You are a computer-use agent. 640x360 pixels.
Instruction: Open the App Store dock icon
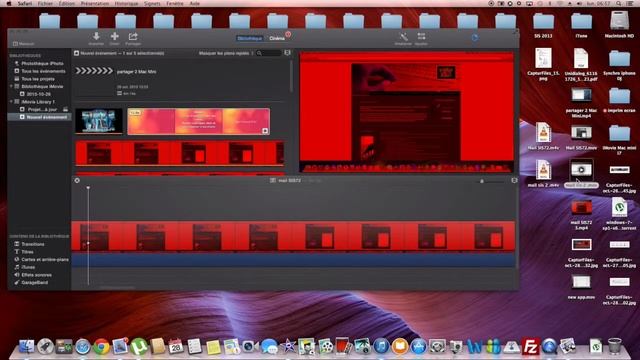(418, 347)
